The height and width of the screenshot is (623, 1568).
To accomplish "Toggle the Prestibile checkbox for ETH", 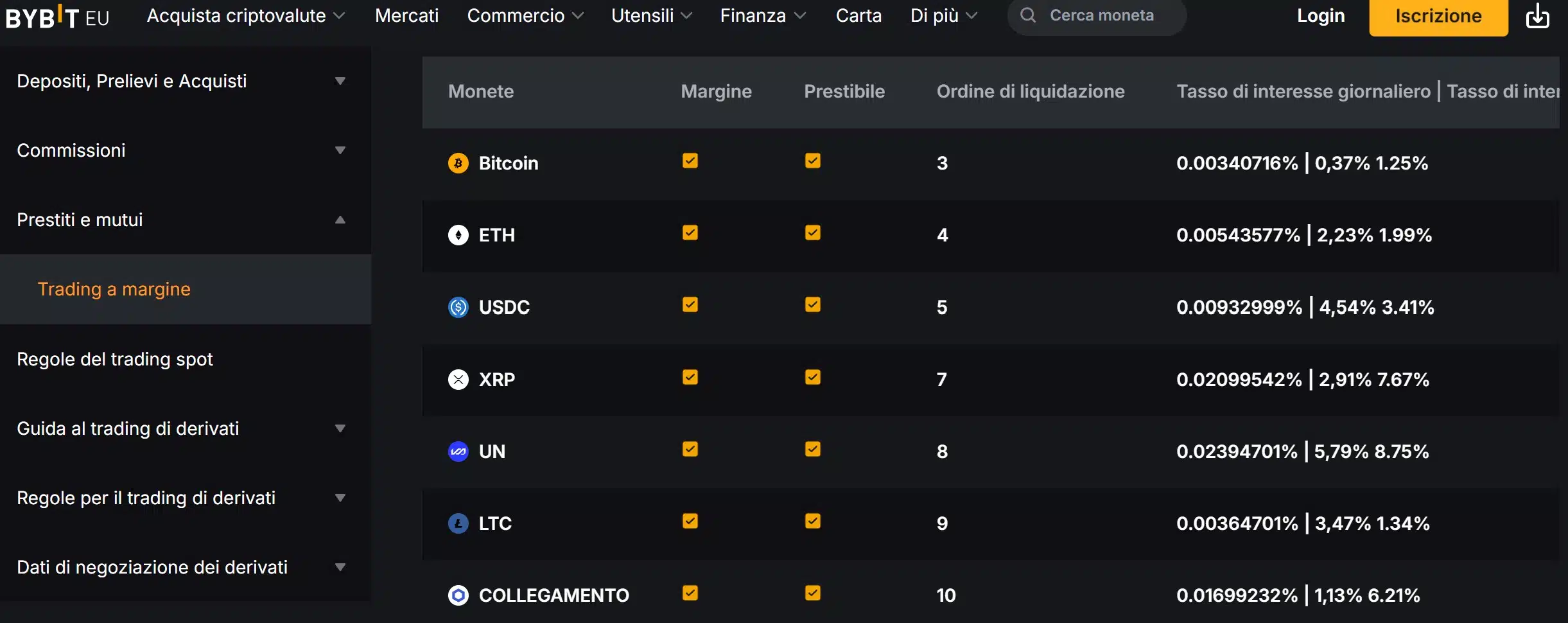I will (x=812, y=233).
